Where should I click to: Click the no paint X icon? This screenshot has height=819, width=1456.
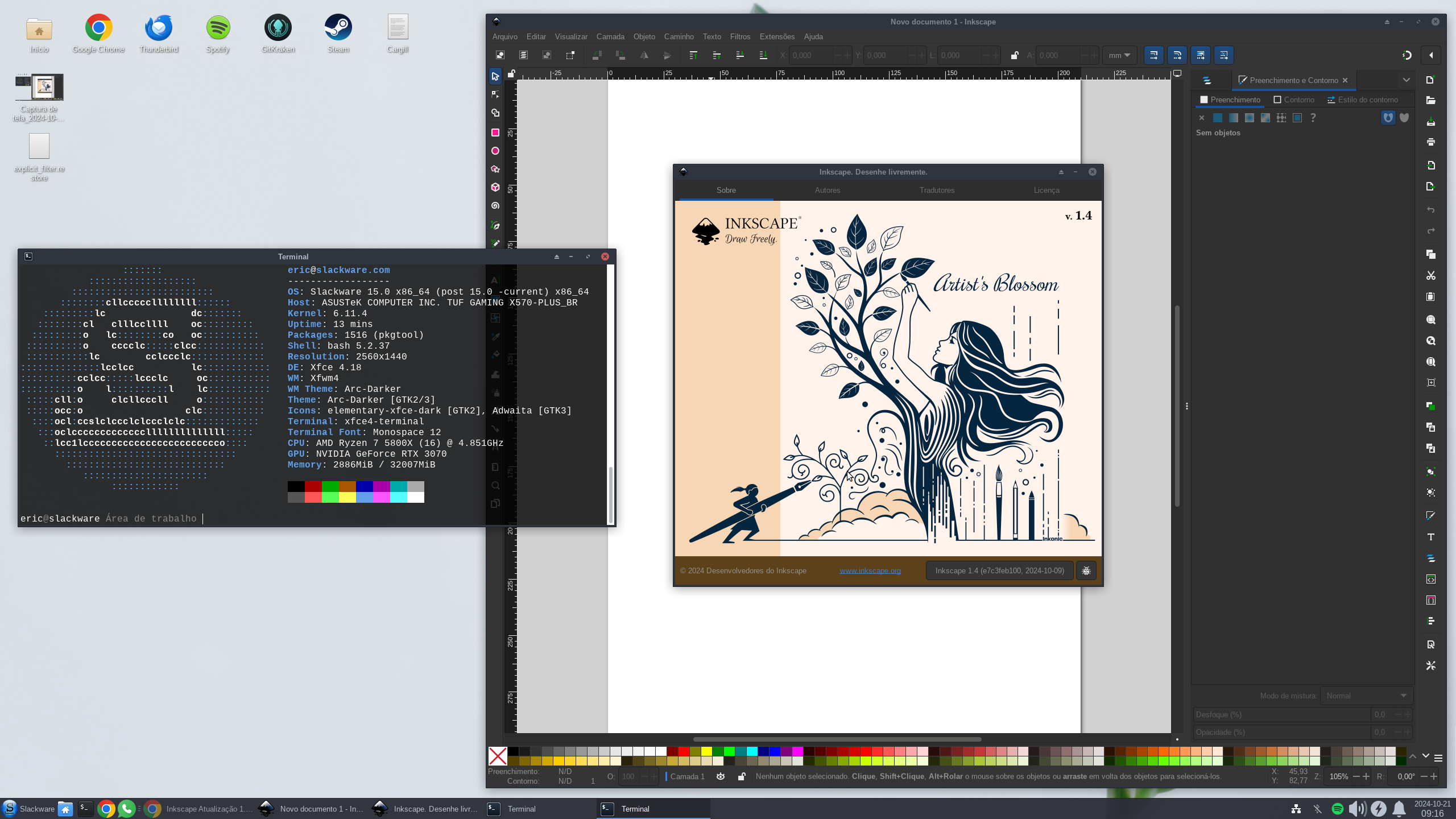[1202, 118]
